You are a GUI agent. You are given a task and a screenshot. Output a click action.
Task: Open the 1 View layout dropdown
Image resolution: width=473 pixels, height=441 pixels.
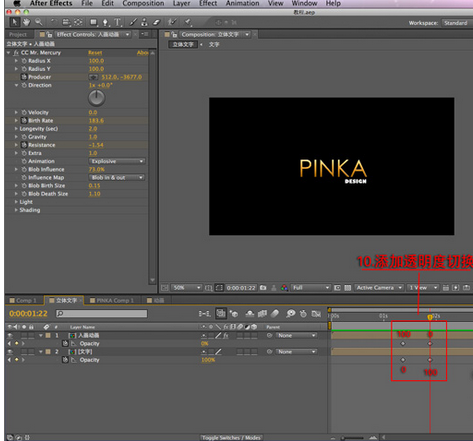tap(423, 288)
